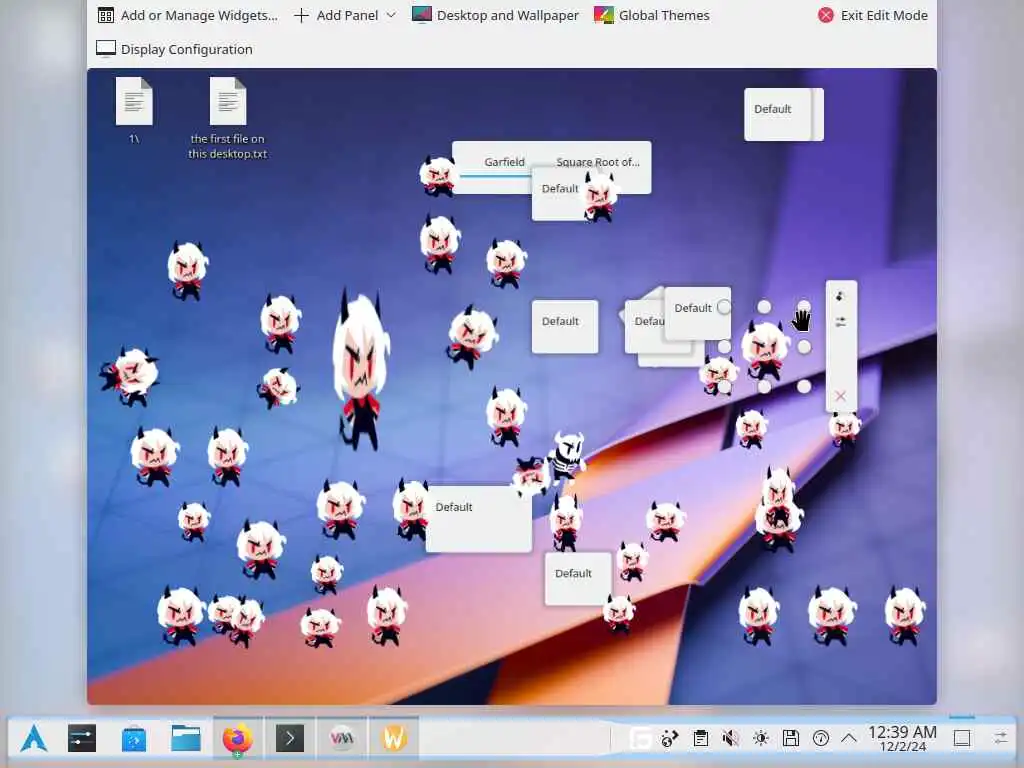The width and height of the screenshot is (1024, 768).
Task: Switch to the yellow W app taskbar entry
Action: [394, 739]
